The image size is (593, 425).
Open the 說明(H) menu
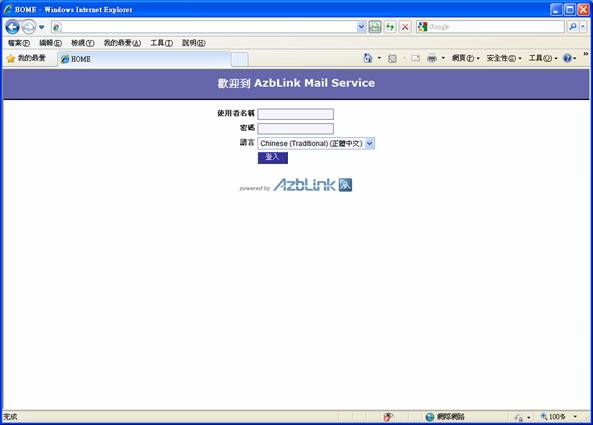point(194,43)
